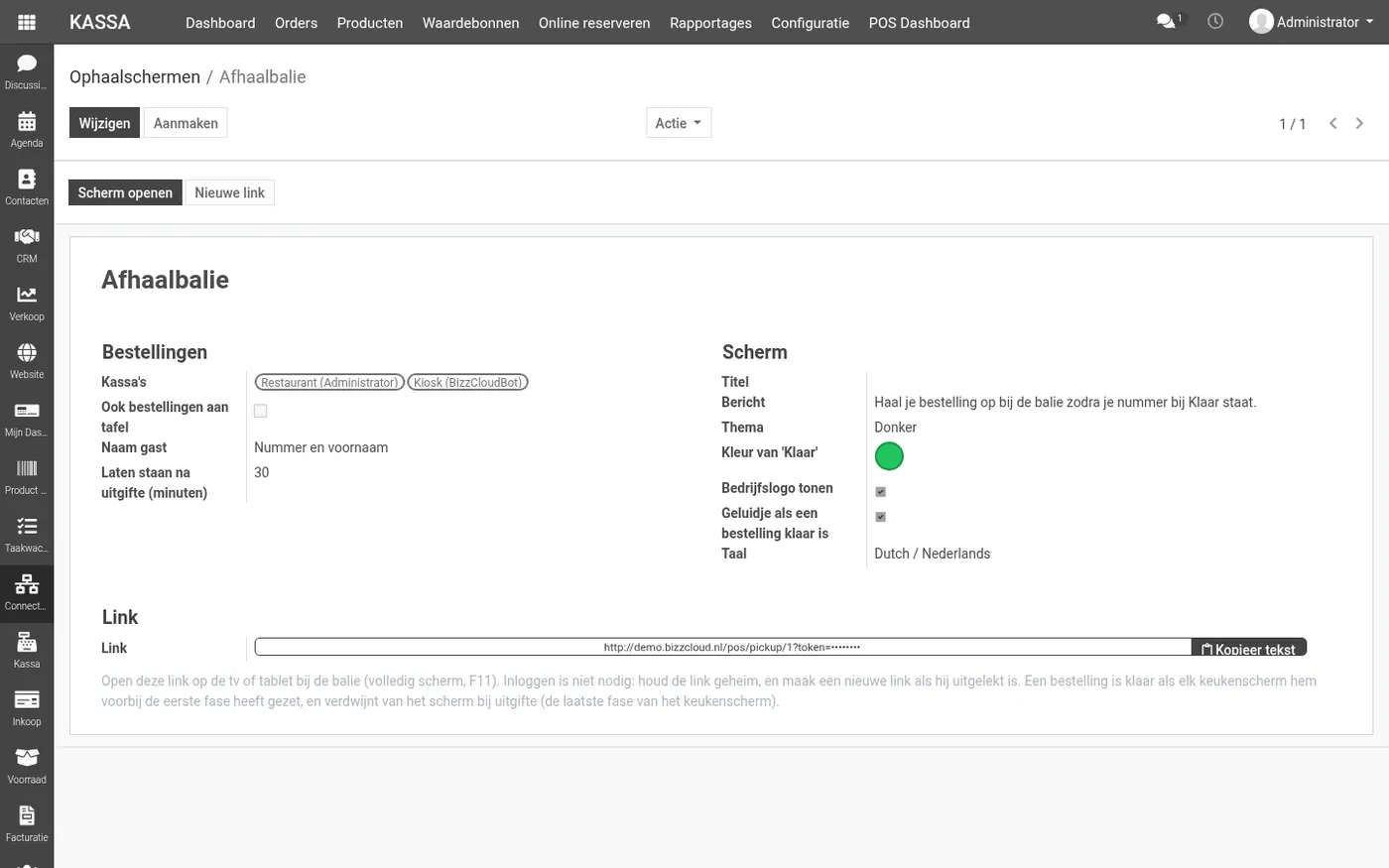Image resolution: width=1389 pixels, height=868 pixels.
Task: Click the Wijzigen edit button
Action: click(x=104, y=123)
